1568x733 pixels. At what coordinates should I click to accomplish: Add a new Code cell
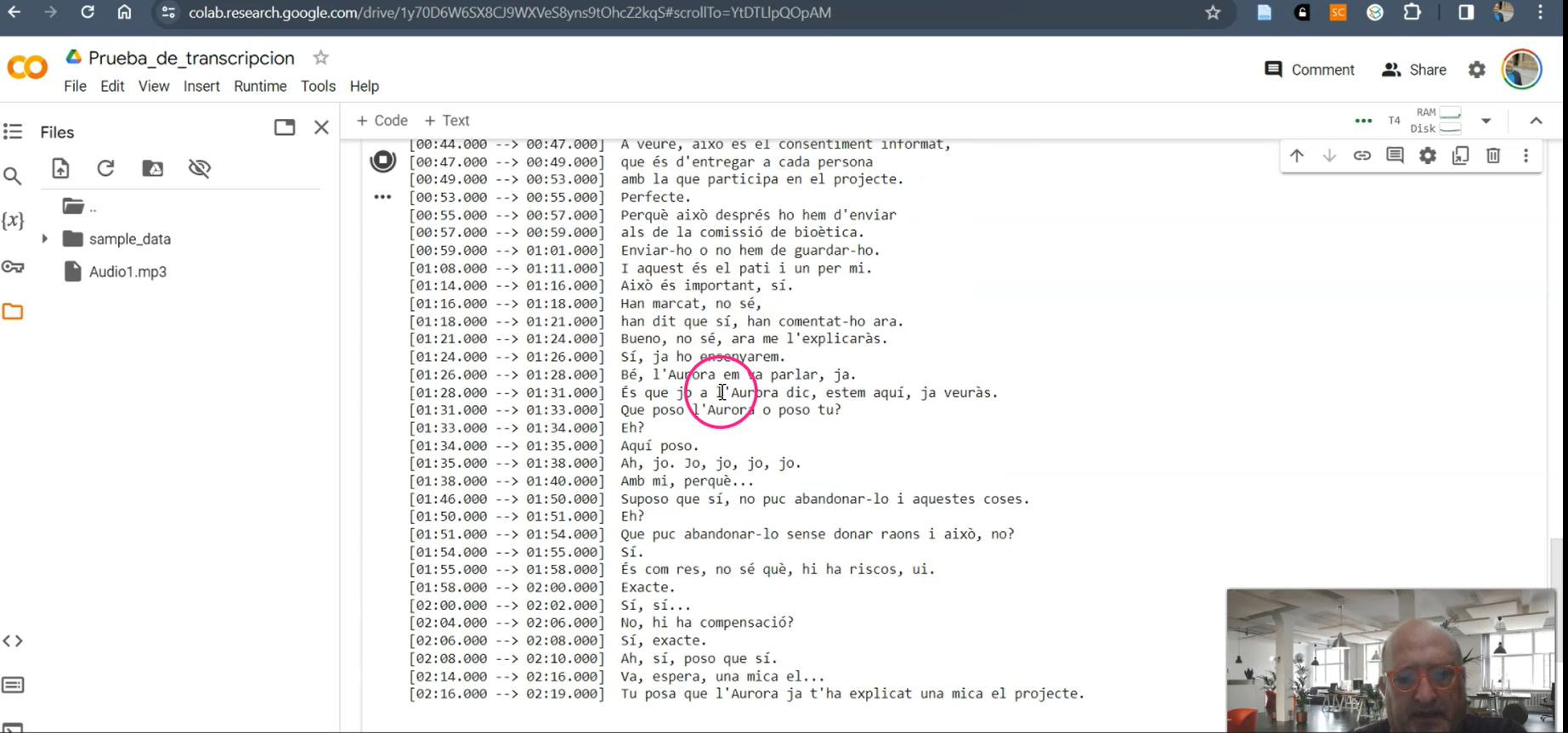(382, 121)
